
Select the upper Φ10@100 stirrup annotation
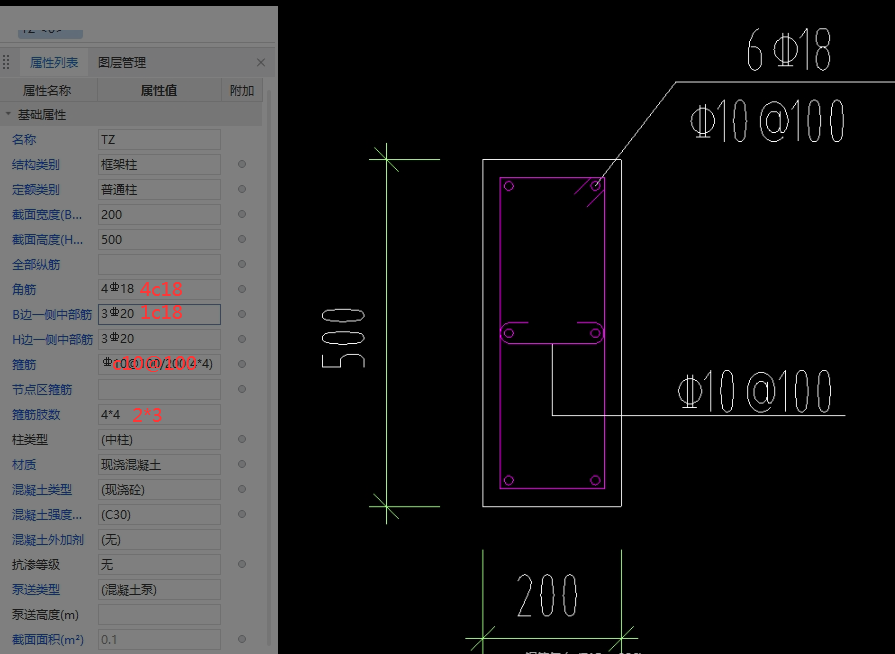767,121
